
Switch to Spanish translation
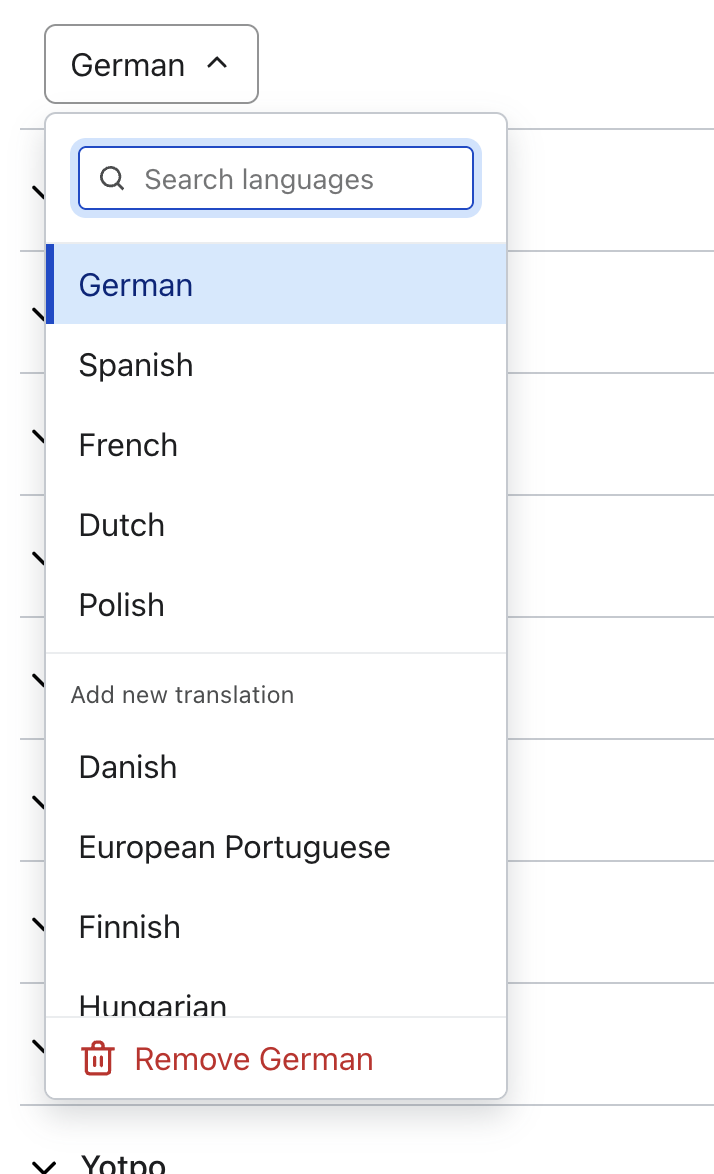tap(136, 365)
